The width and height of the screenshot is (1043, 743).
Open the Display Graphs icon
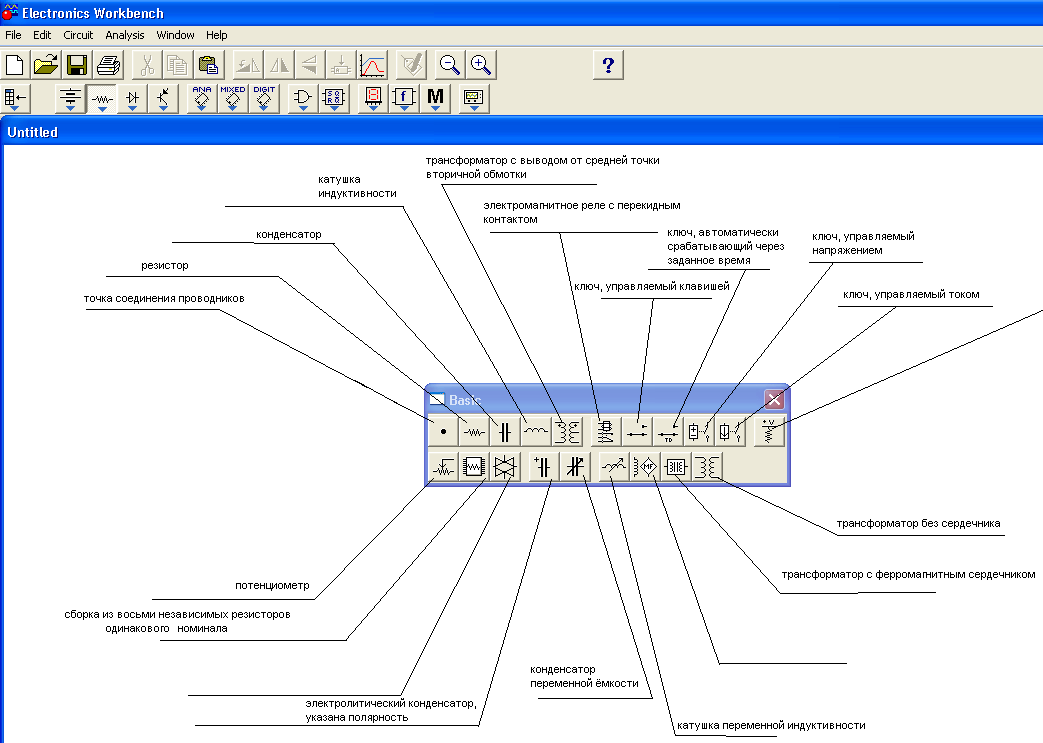tap(372, 65)
